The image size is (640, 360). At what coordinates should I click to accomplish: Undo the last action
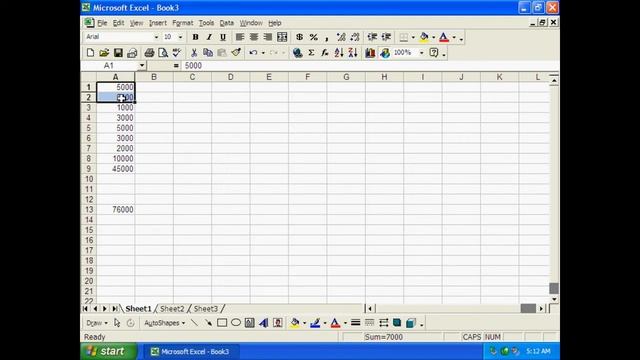point(253,53)
